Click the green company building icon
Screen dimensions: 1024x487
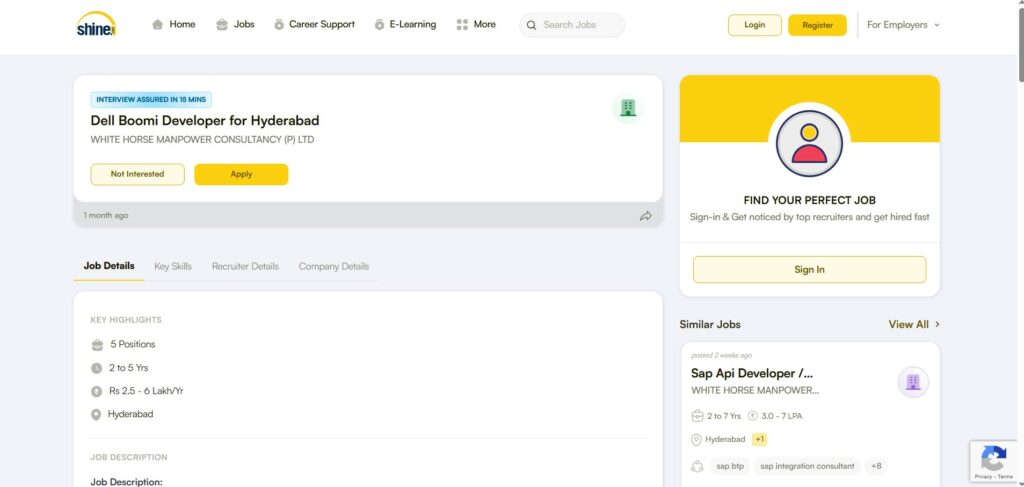click(627, 108)
